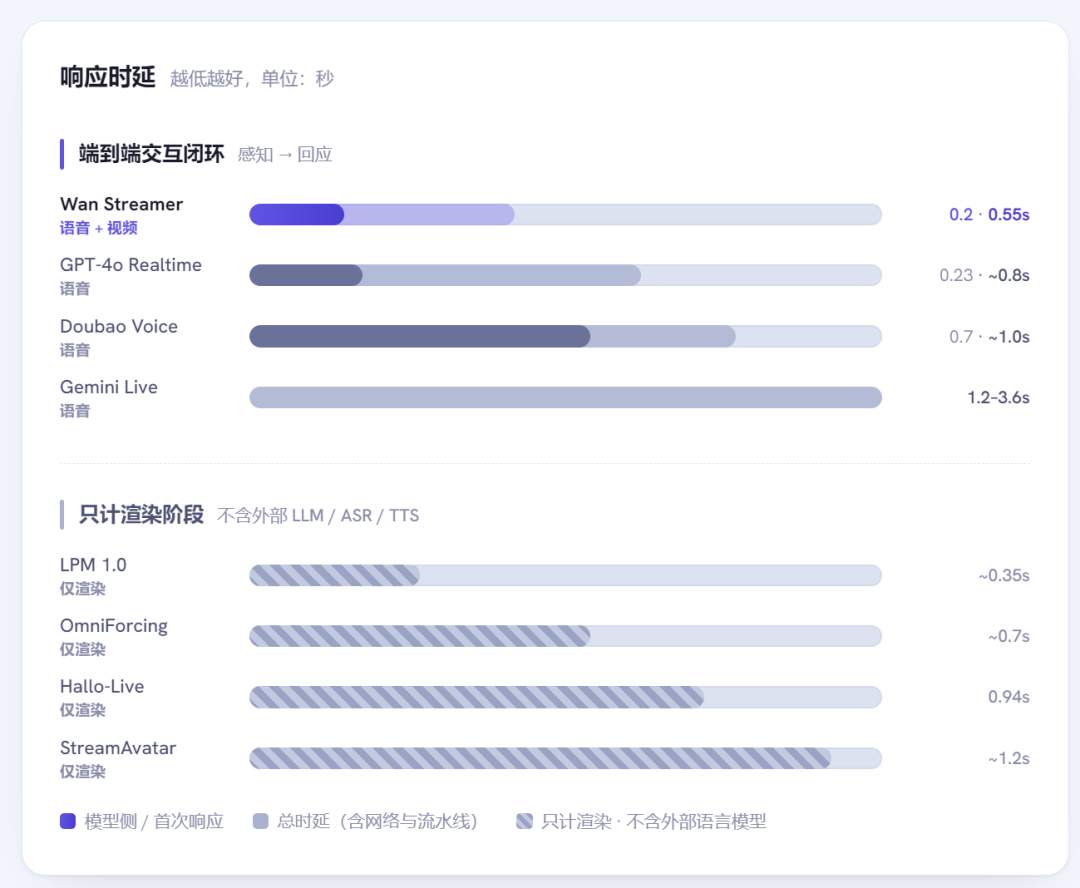Click the StreamAvatar striped render bar
The image size is (1080, 888).
tap(565, 758)
